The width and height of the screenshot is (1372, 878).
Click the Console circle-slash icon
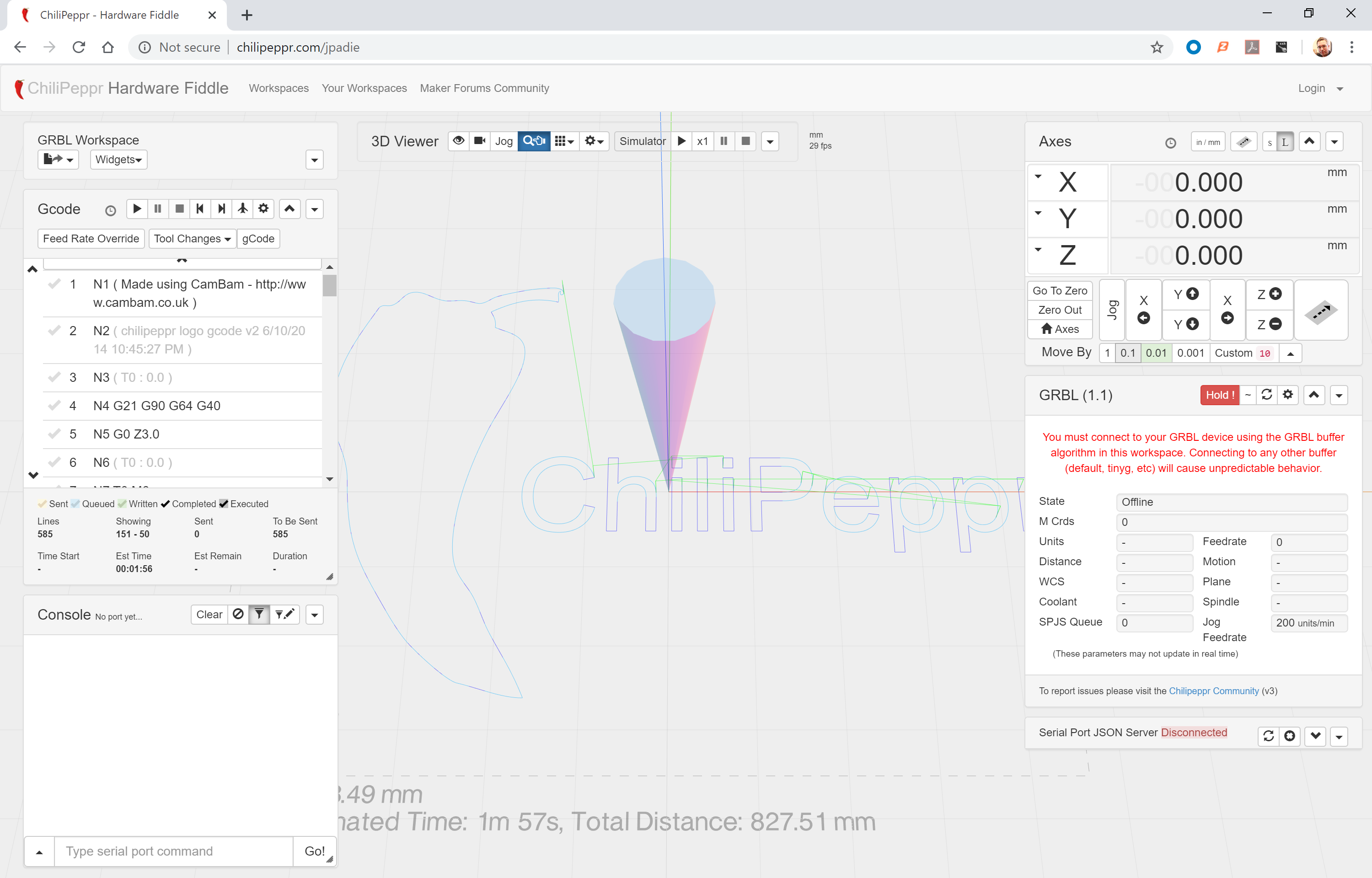pyautogui.click(x=238, y=615)
